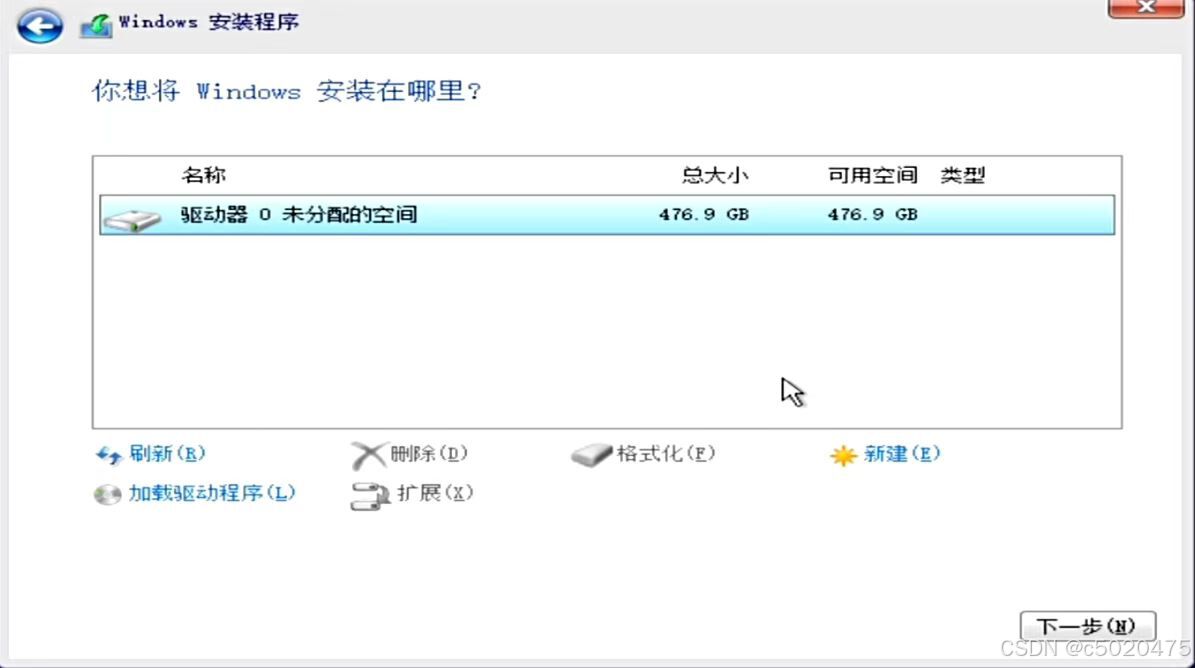This screenshot has width=1195, height=668.
Task: Click the format drive icon beside 格式化
Action: [590, 453]
